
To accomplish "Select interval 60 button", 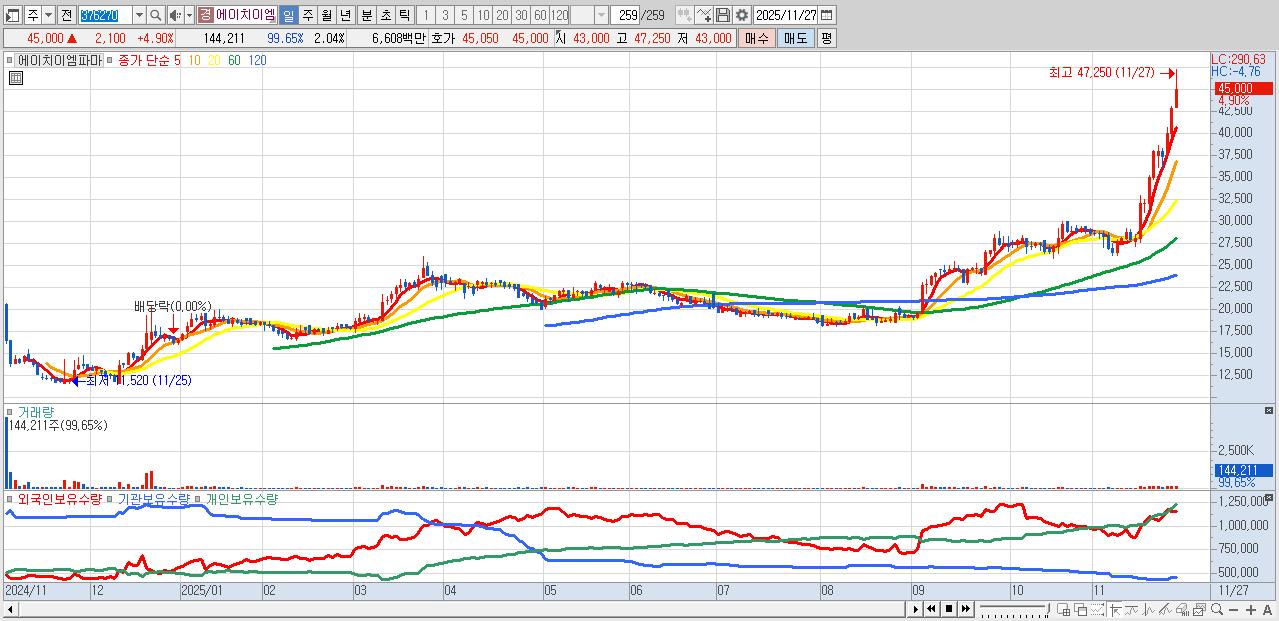I will tap(540, 15).
